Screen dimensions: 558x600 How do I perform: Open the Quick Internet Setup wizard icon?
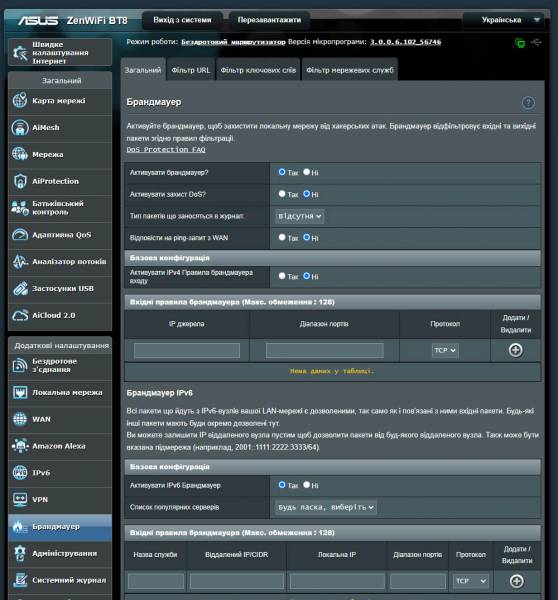tap(20, 52)
